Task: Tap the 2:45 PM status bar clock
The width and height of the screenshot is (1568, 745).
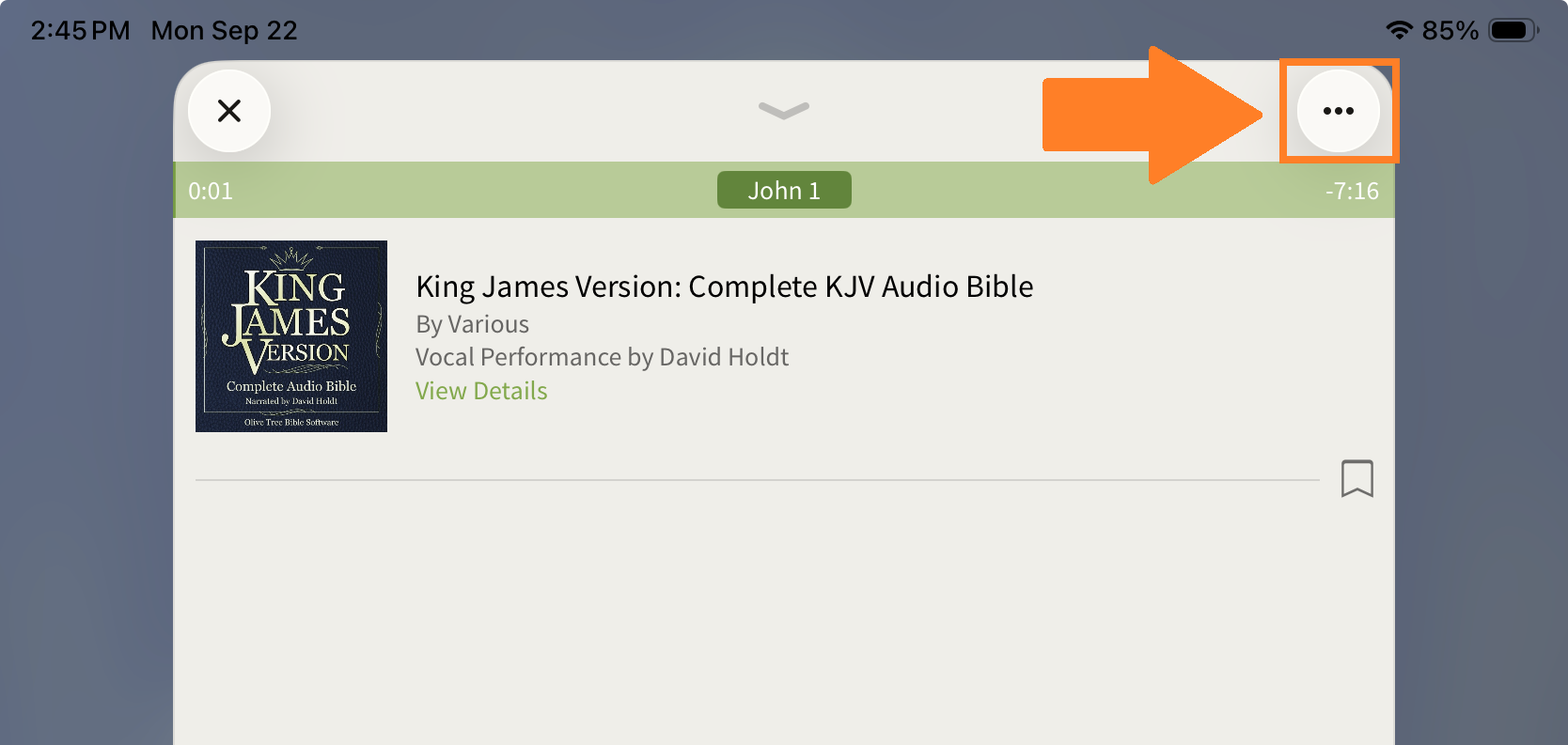Action: tap(81, 31)
